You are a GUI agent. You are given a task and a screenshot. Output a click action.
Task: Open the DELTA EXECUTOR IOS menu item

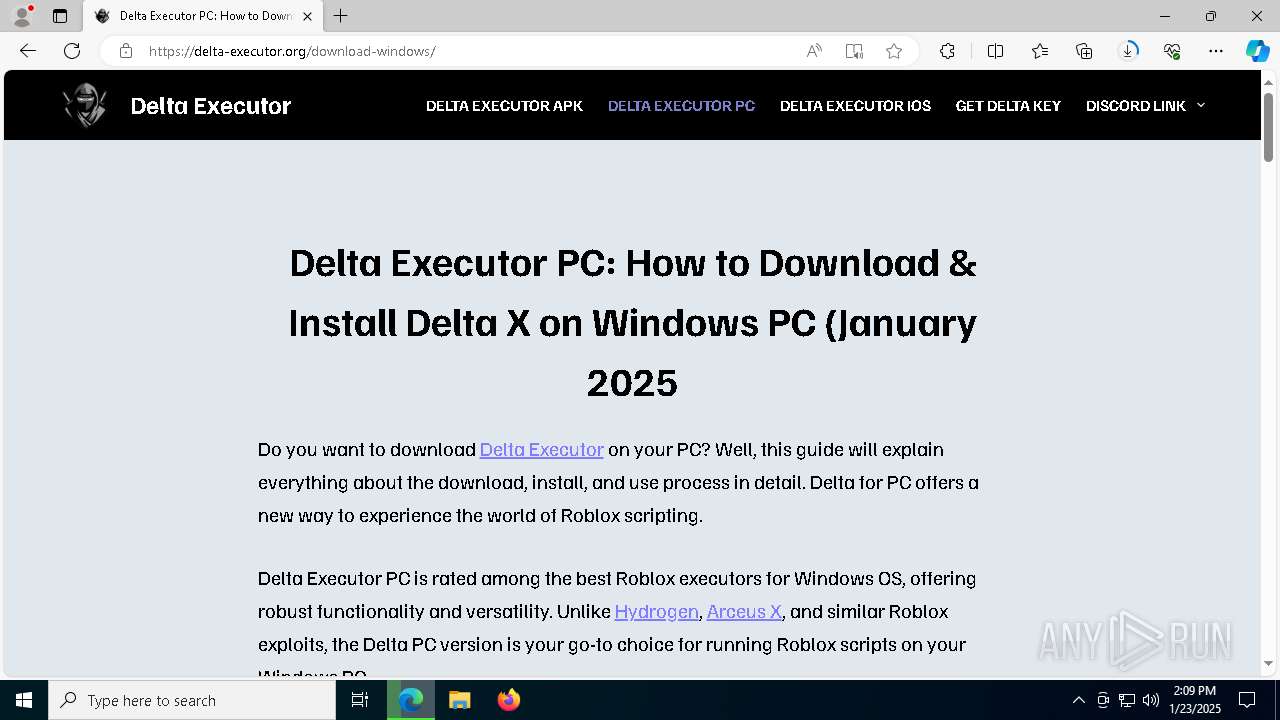click(855, 106)
